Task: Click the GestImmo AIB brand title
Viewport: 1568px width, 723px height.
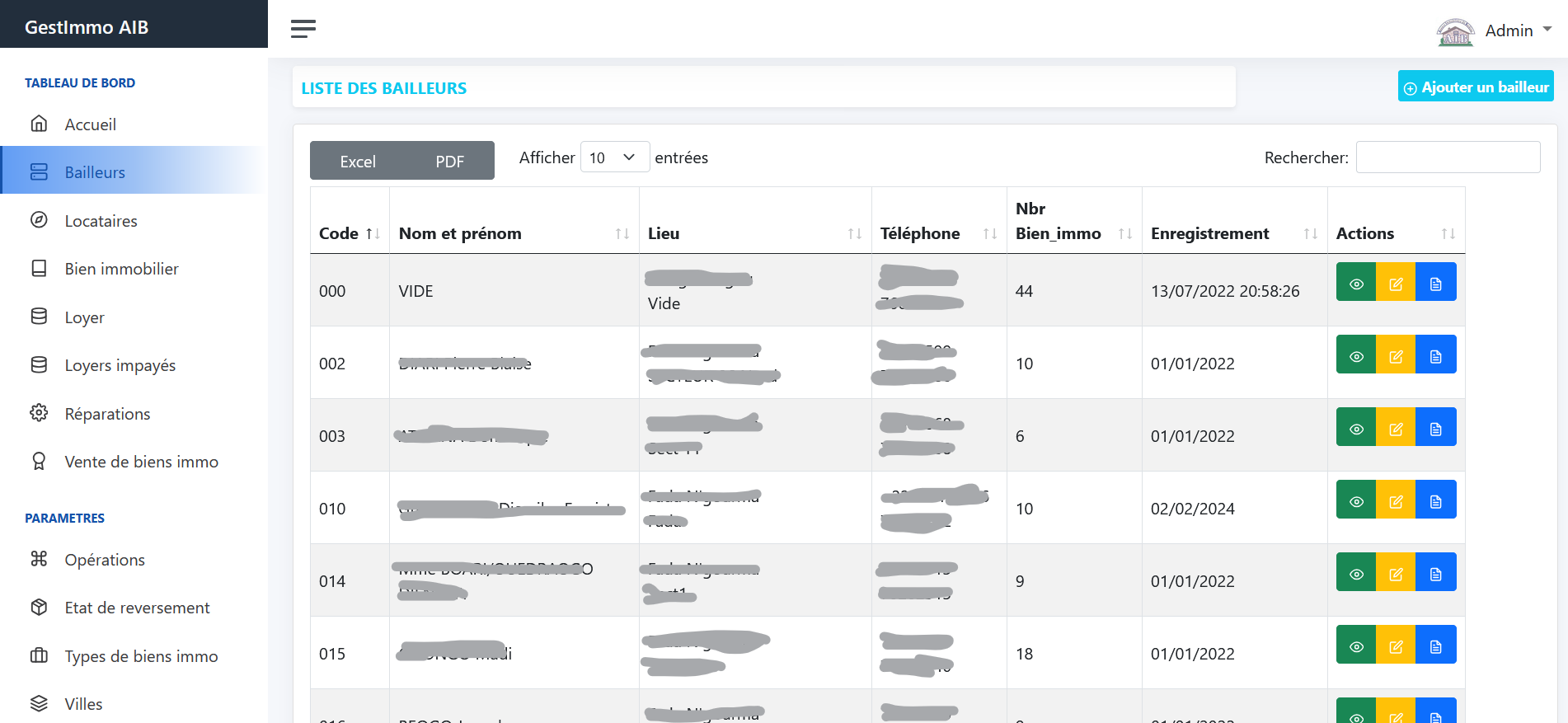Action: click(x=87, y=27)
